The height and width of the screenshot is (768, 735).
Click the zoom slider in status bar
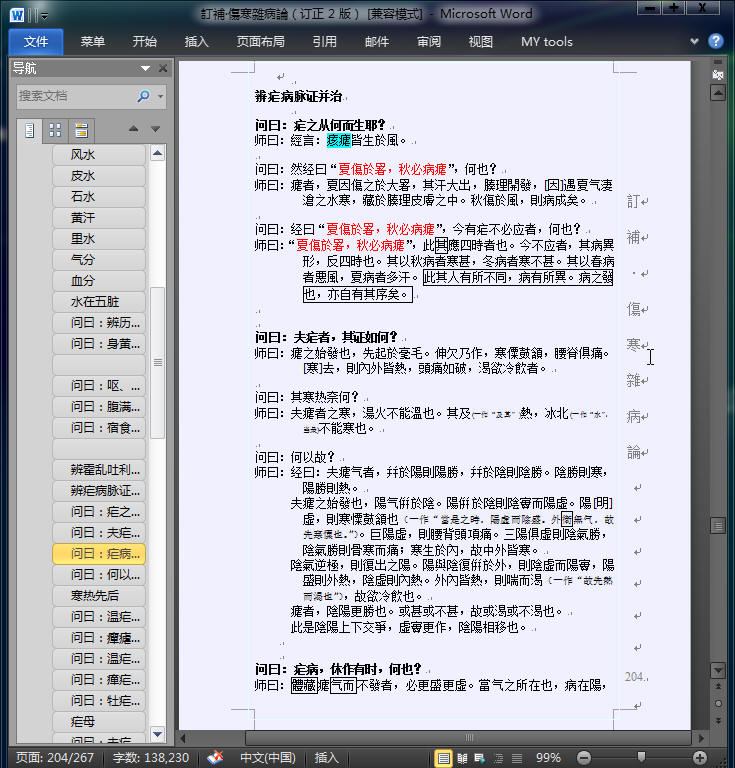pos(641,757)
